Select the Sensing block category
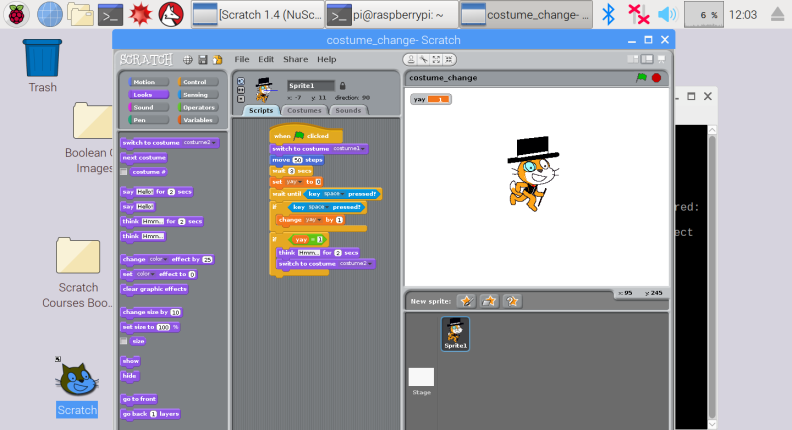The width and height of the screenshot is (792, 430). pos(198,94)
